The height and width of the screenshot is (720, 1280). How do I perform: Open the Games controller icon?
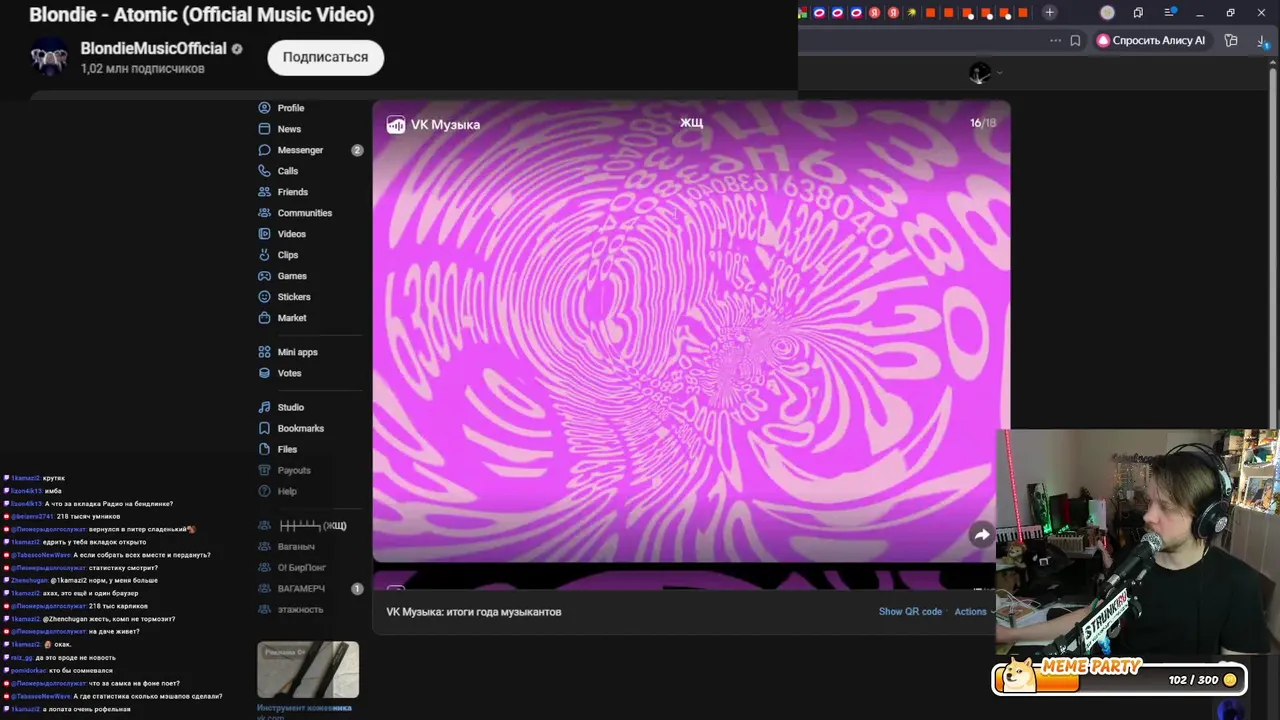[264, 276]
